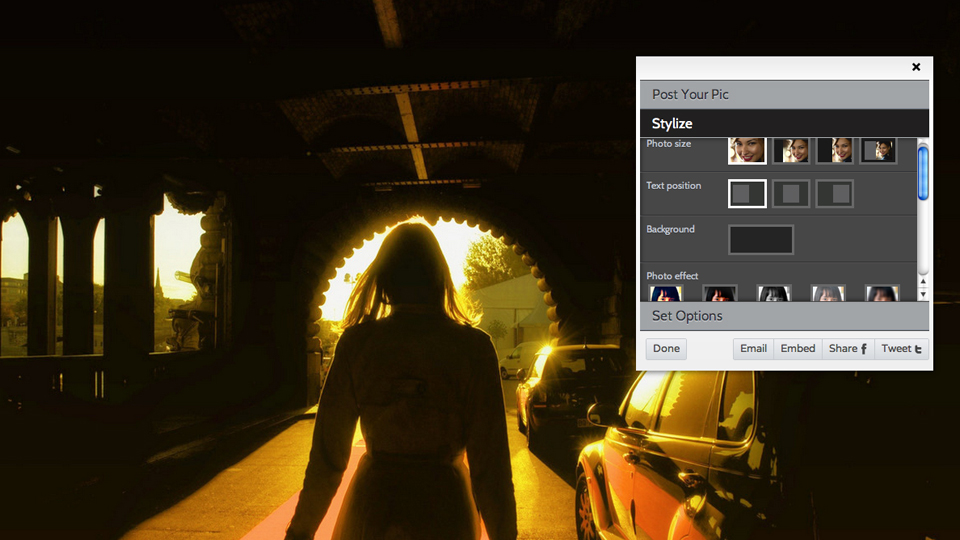Select the first full-size photo size option
This screenshot has width=960, height=540.
click(x=747, y=151)
